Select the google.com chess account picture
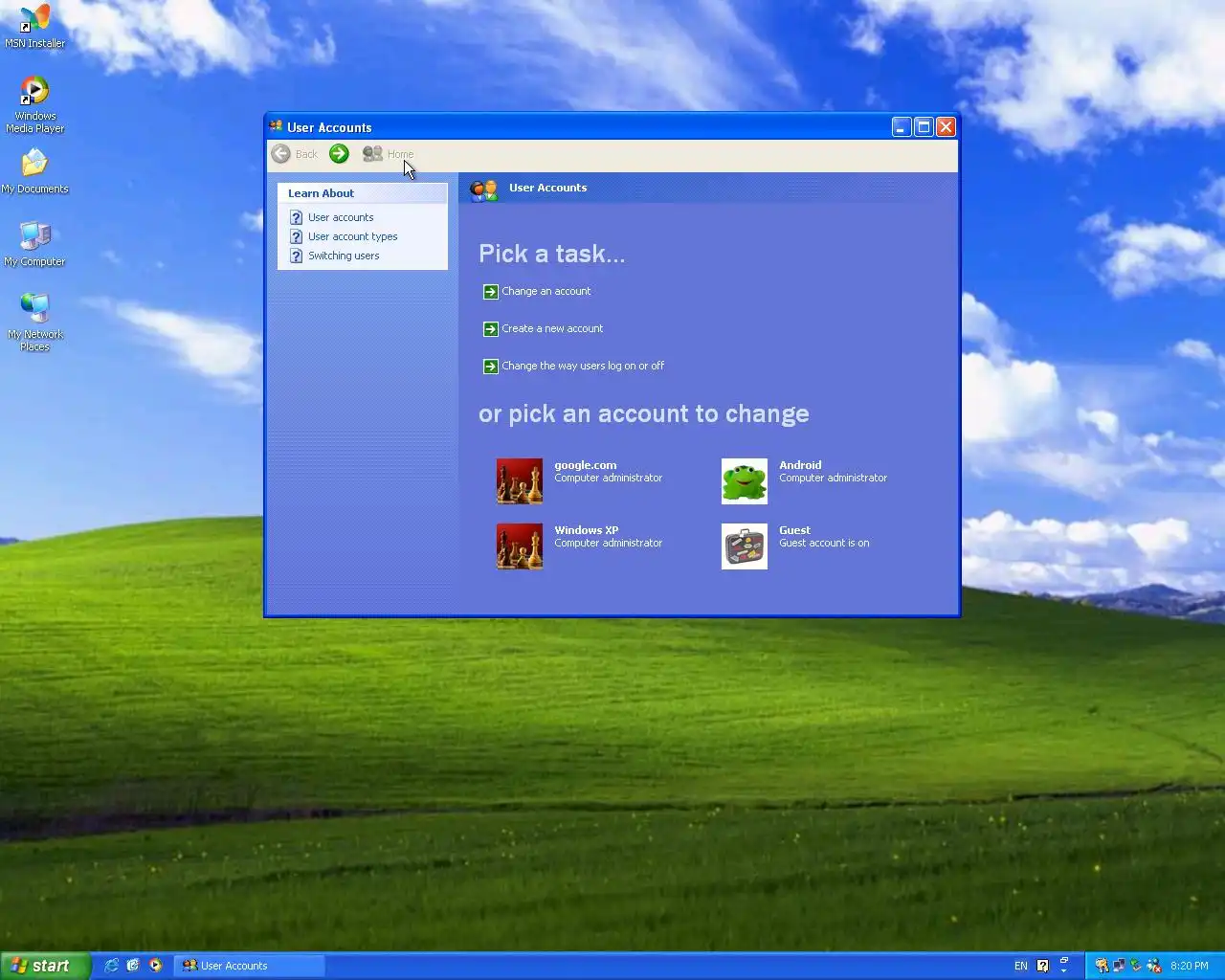The width and height of the screenshot is (1225, 980). (x=520, y=481)
